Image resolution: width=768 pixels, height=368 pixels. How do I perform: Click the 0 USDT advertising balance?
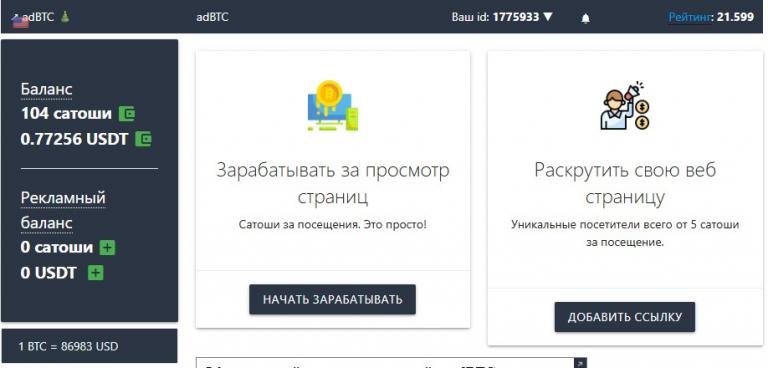click(x=48, y=272)
